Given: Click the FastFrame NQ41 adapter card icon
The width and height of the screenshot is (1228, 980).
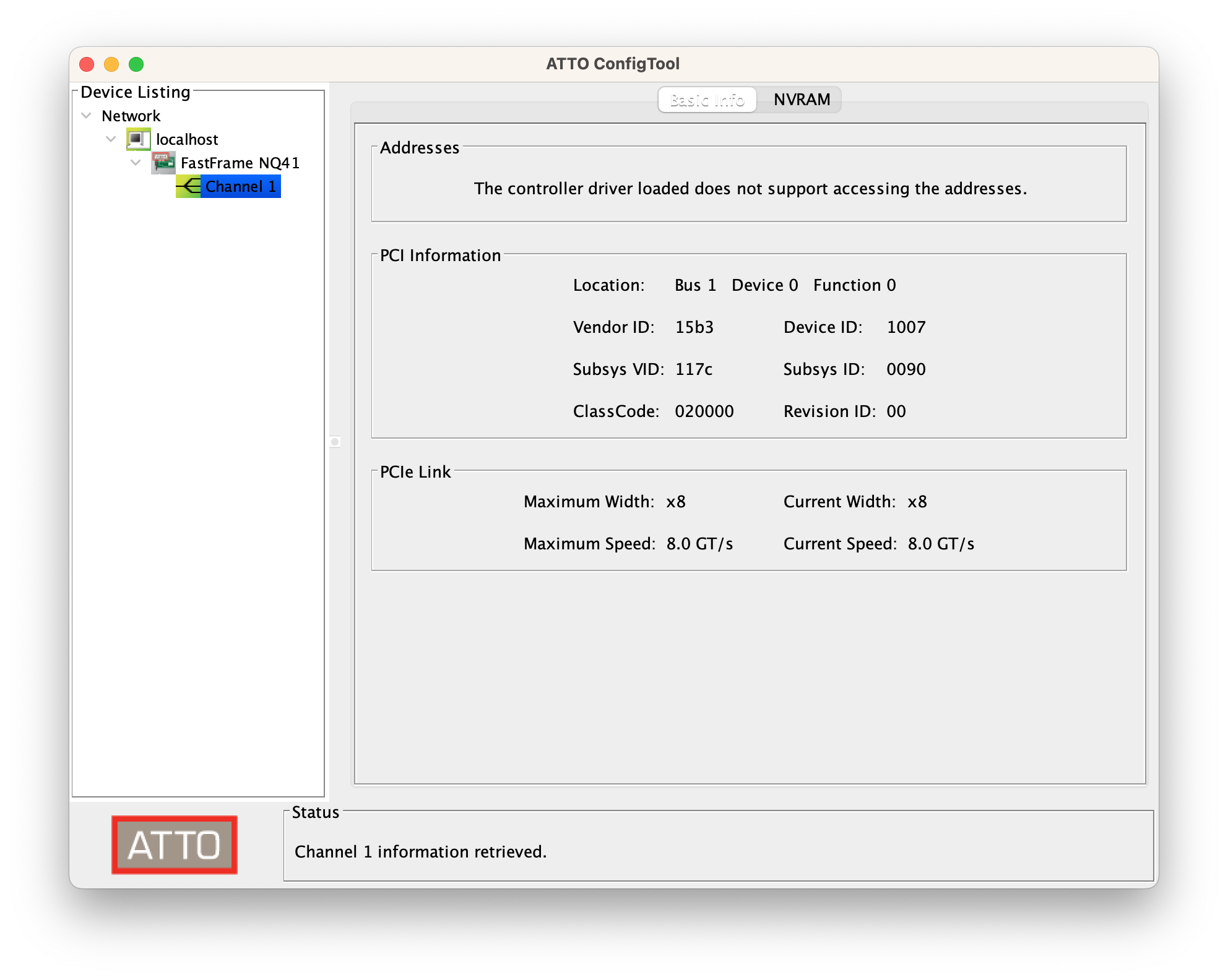Looking at the screenshot, I should point(163,163).
